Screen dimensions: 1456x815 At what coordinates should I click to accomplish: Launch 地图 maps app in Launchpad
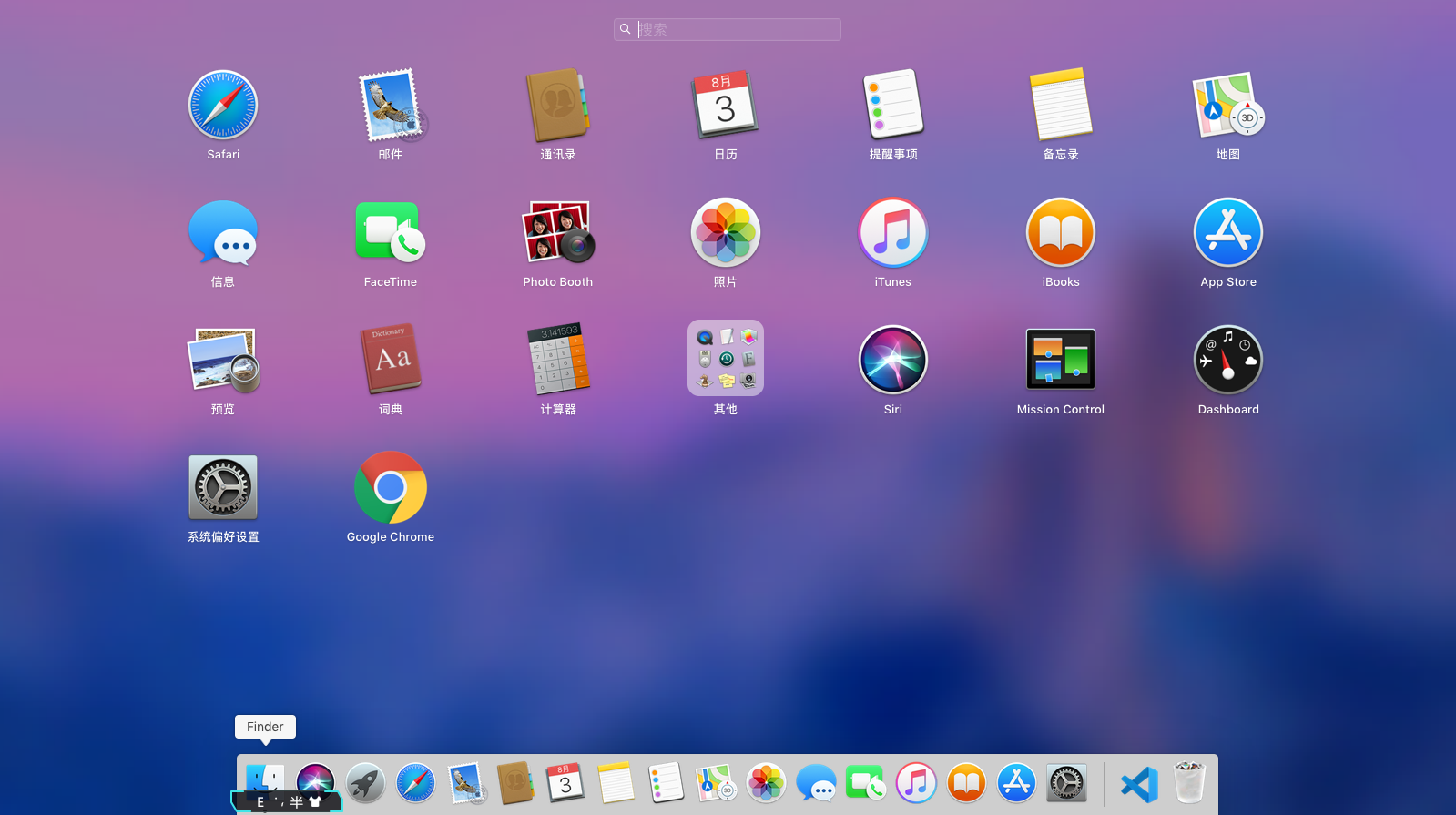point(1228,105)
